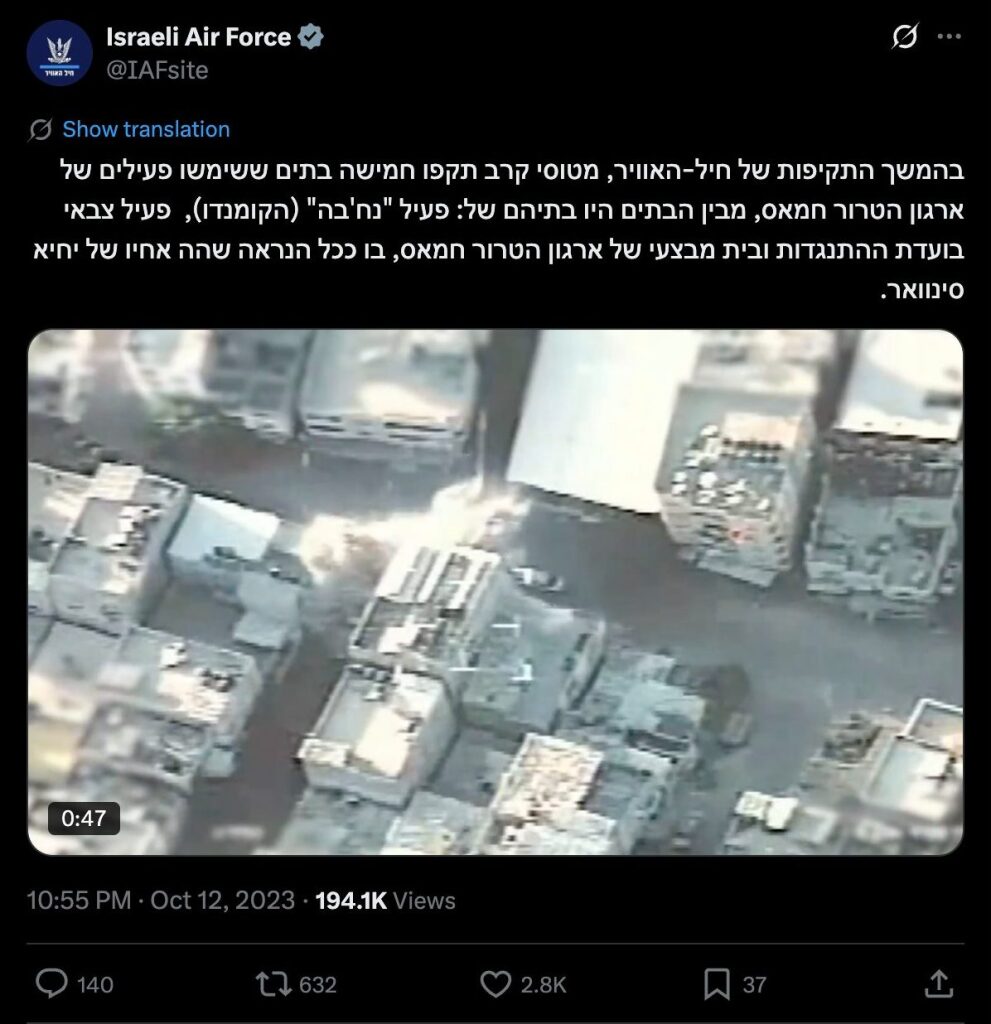Click the 632 reposts count

(317, 985)
